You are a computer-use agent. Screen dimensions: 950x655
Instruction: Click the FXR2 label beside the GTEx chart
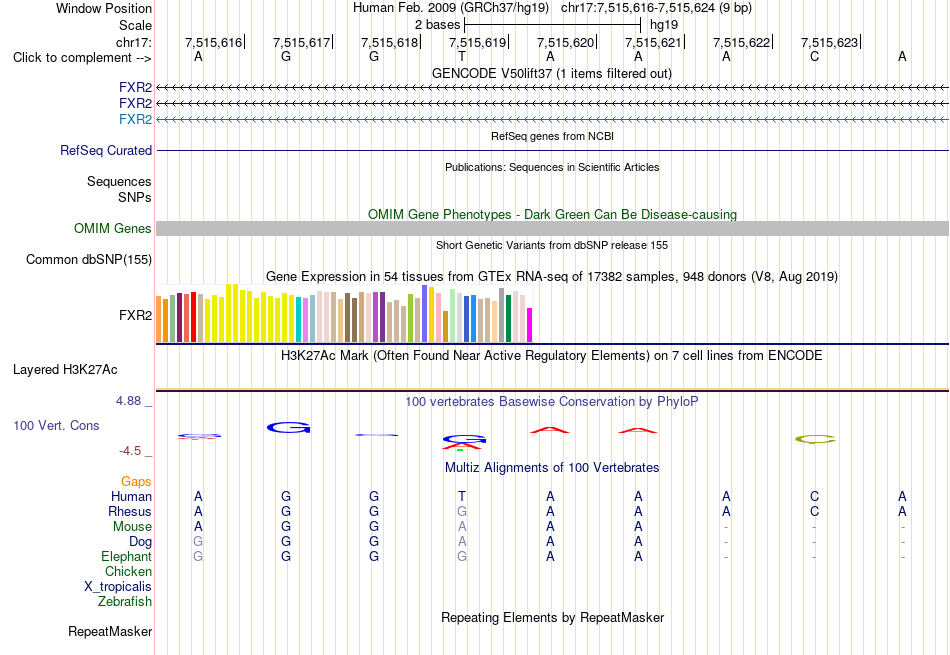point(135,315)
